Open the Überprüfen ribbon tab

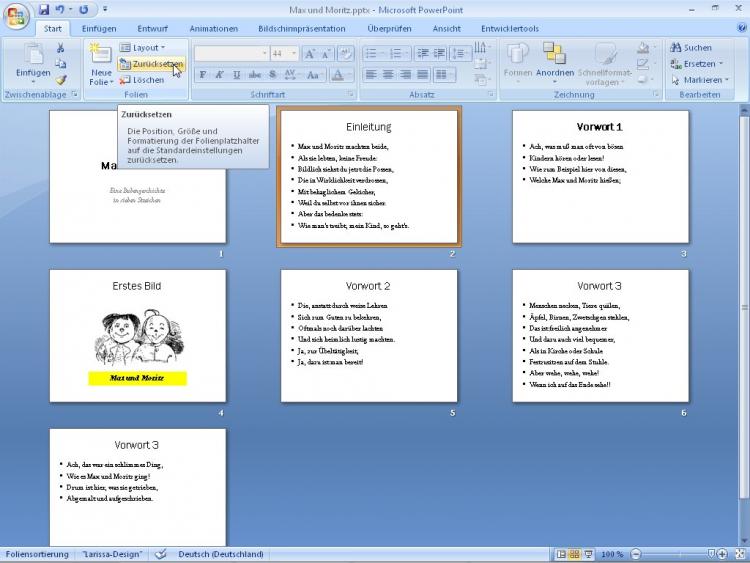tap(389, 29)
